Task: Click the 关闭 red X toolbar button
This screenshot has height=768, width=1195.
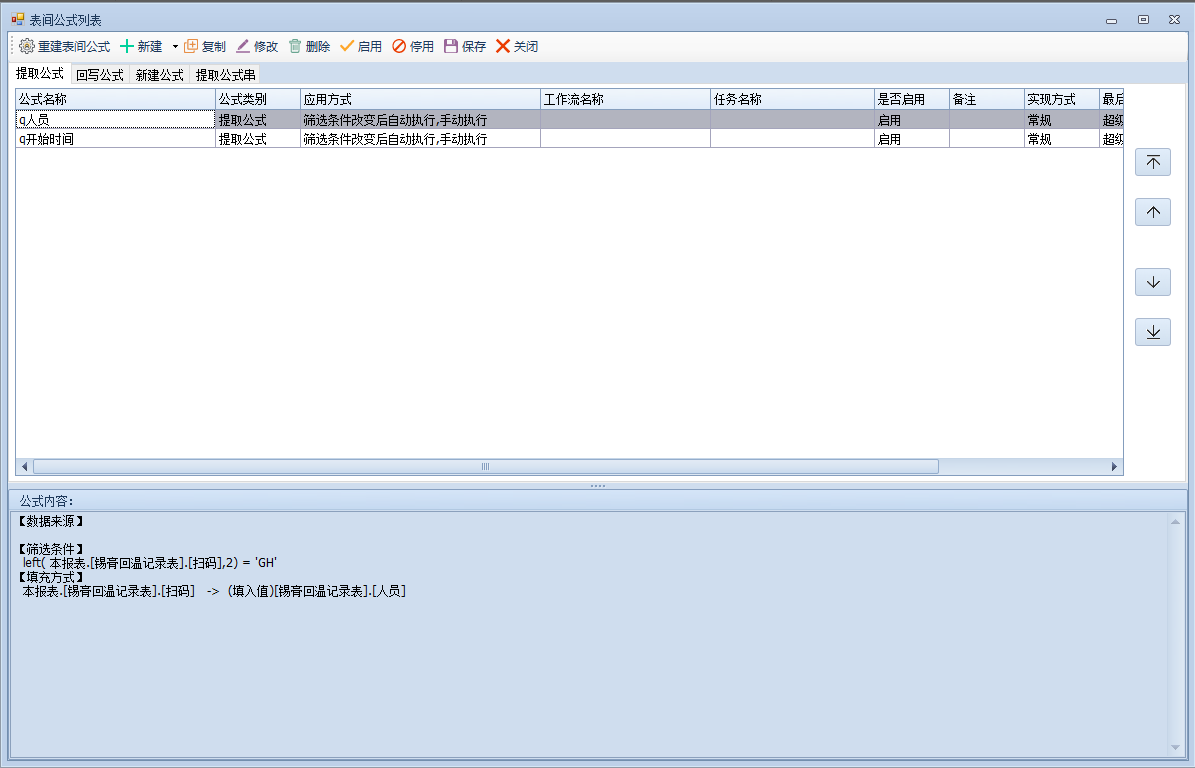Action: pos(503,46)
